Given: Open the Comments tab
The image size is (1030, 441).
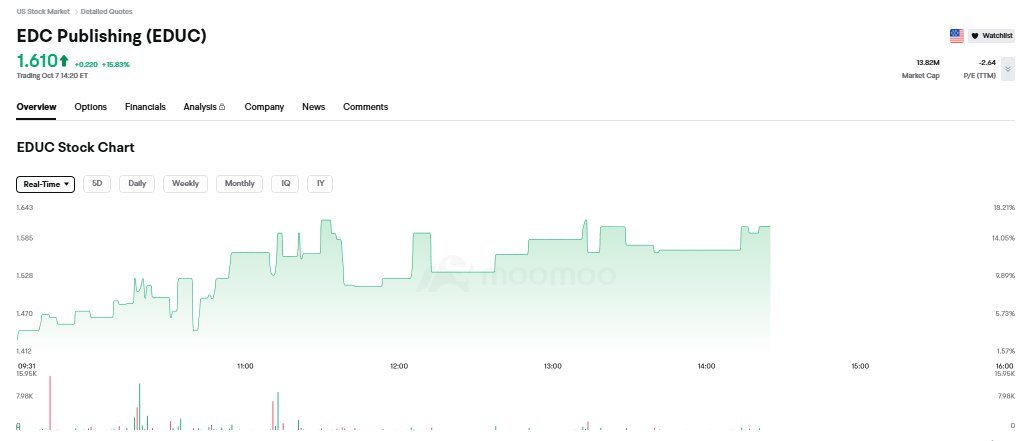Looking at the screenshot, I should (365, 107).
